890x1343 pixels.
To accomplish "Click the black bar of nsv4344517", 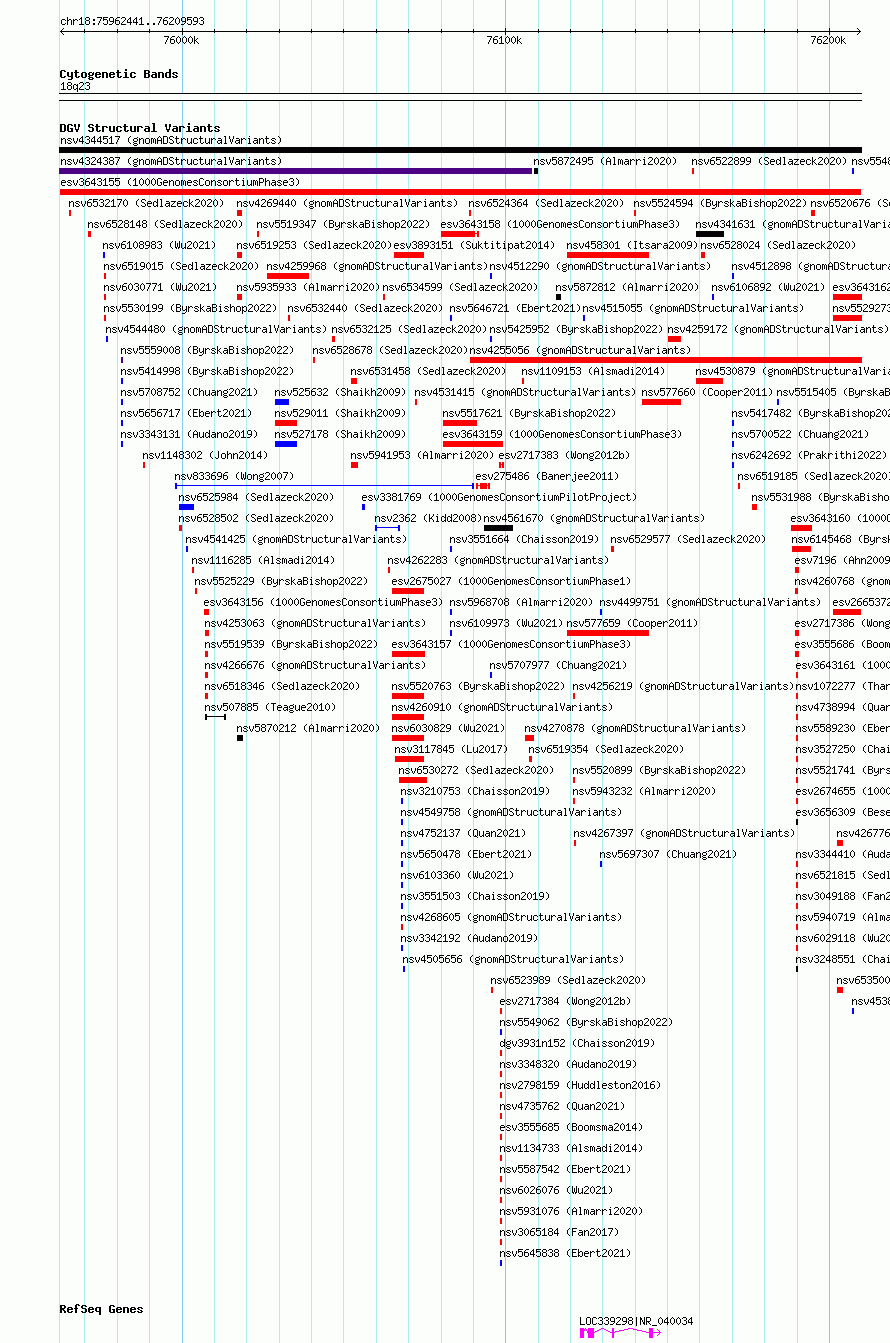I will [460, 150].
